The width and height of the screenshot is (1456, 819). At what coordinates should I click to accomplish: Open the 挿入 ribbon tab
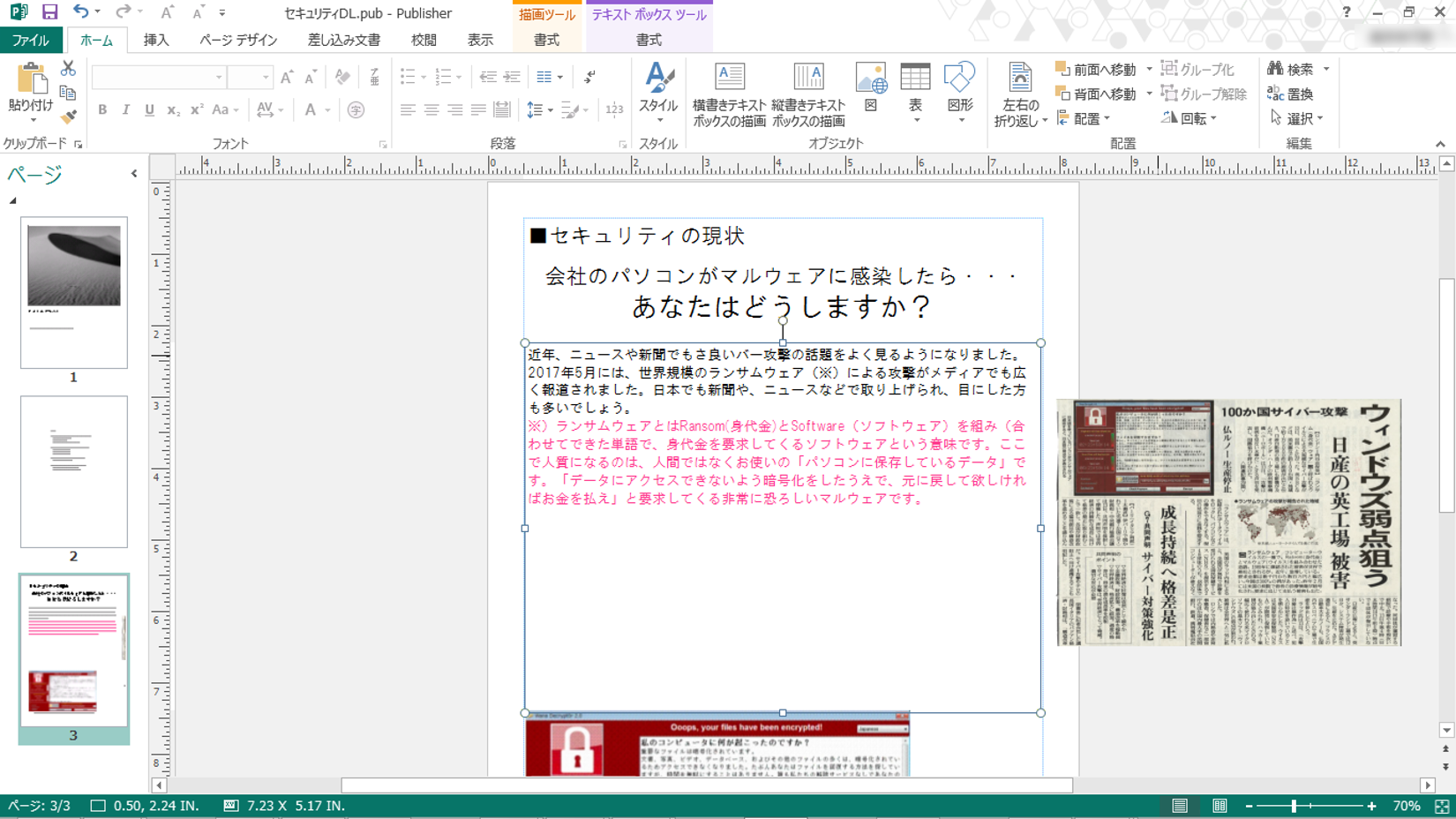coord(156,41)
